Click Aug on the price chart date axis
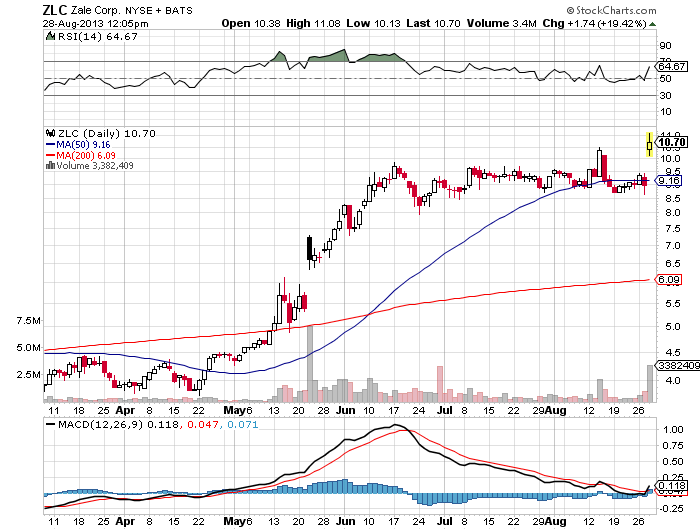Image resolution: width=700 pixels, height=530 pixels. (x=555, y=410)
